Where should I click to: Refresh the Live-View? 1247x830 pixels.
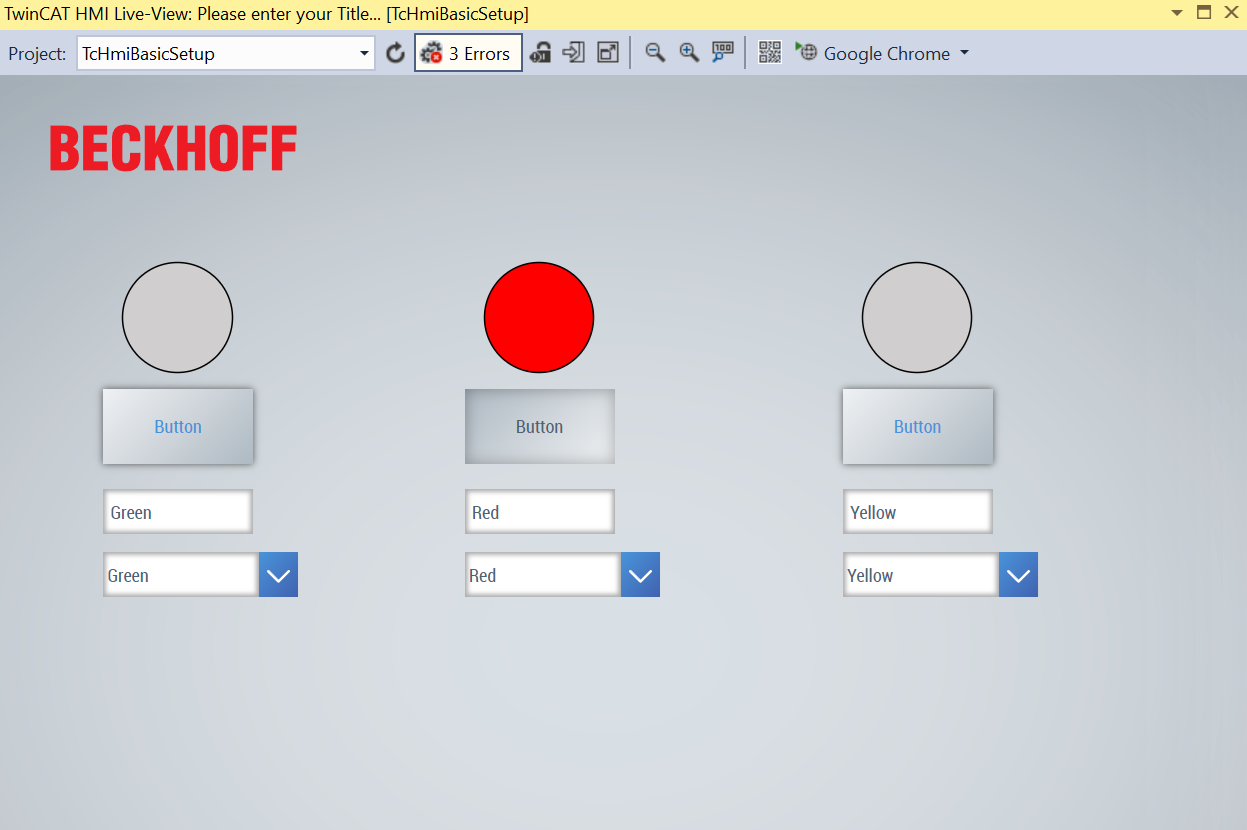[395, 54]
